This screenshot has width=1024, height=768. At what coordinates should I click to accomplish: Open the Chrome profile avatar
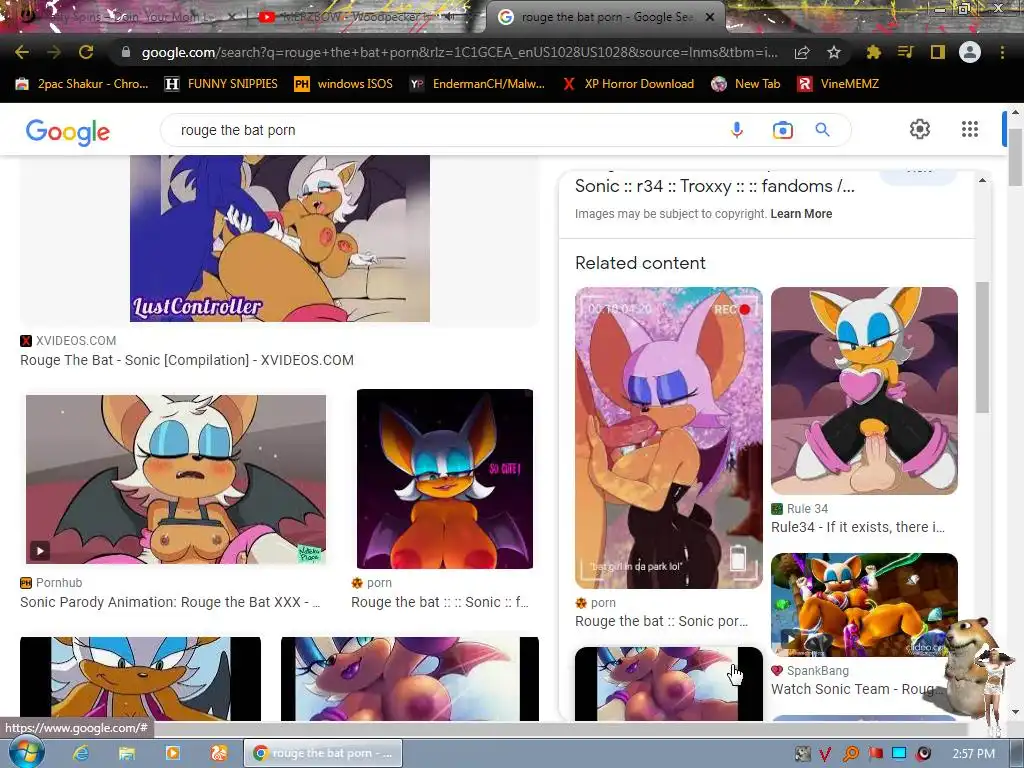[969, 52]
